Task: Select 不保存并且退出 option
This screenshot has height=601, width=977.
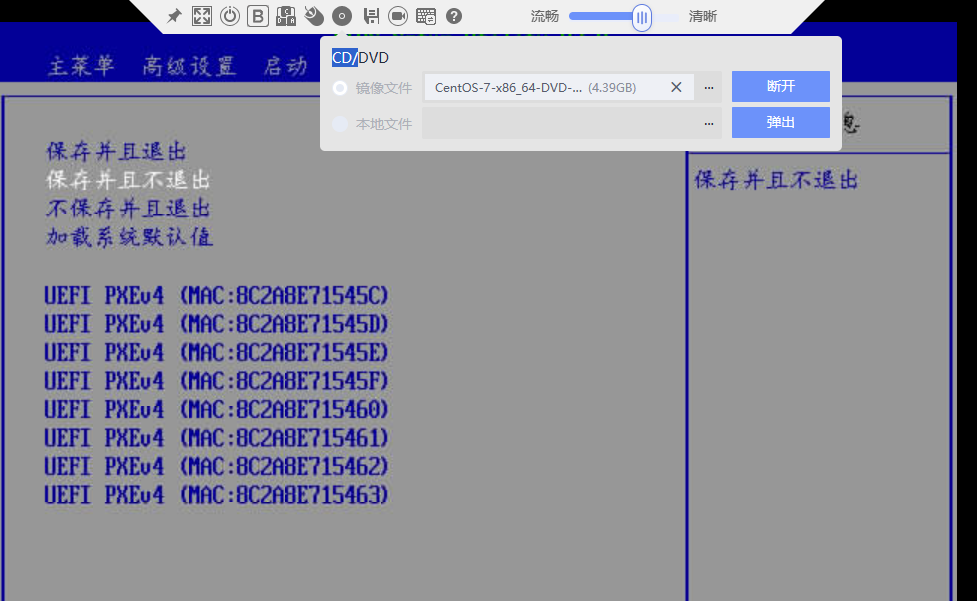Action: click(128, 209)
